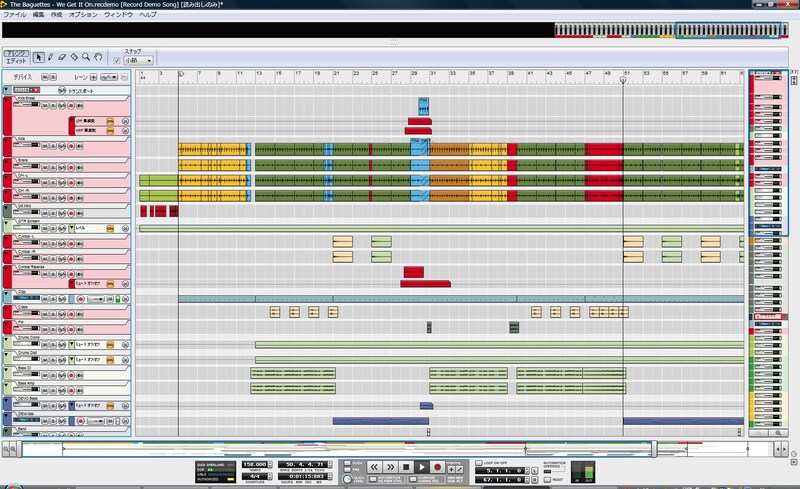800x489 pixels.
Task: Open the 作成 menu
Action: 56,15
